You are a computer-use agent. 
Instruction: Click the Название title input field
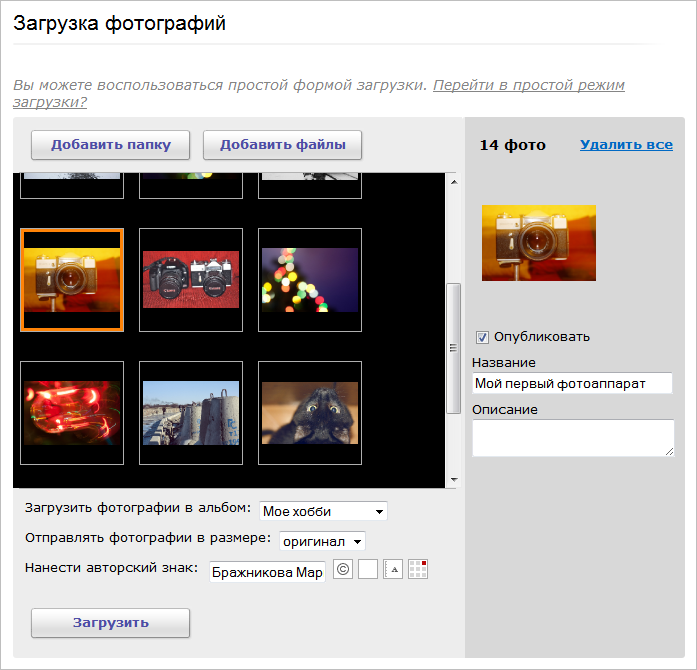pos(572,383)
